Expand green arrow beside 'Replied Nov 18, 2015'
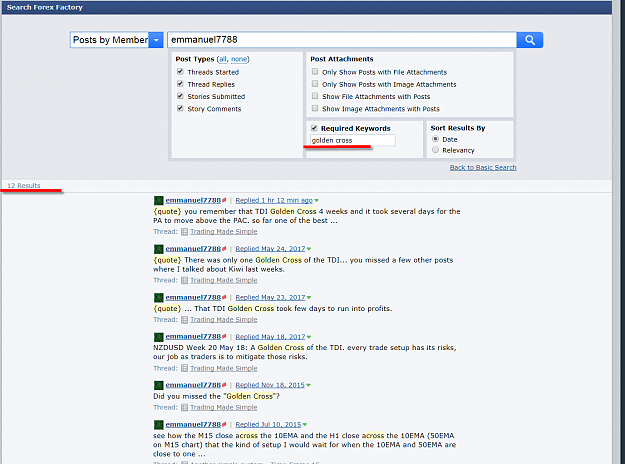 [308, 385]
